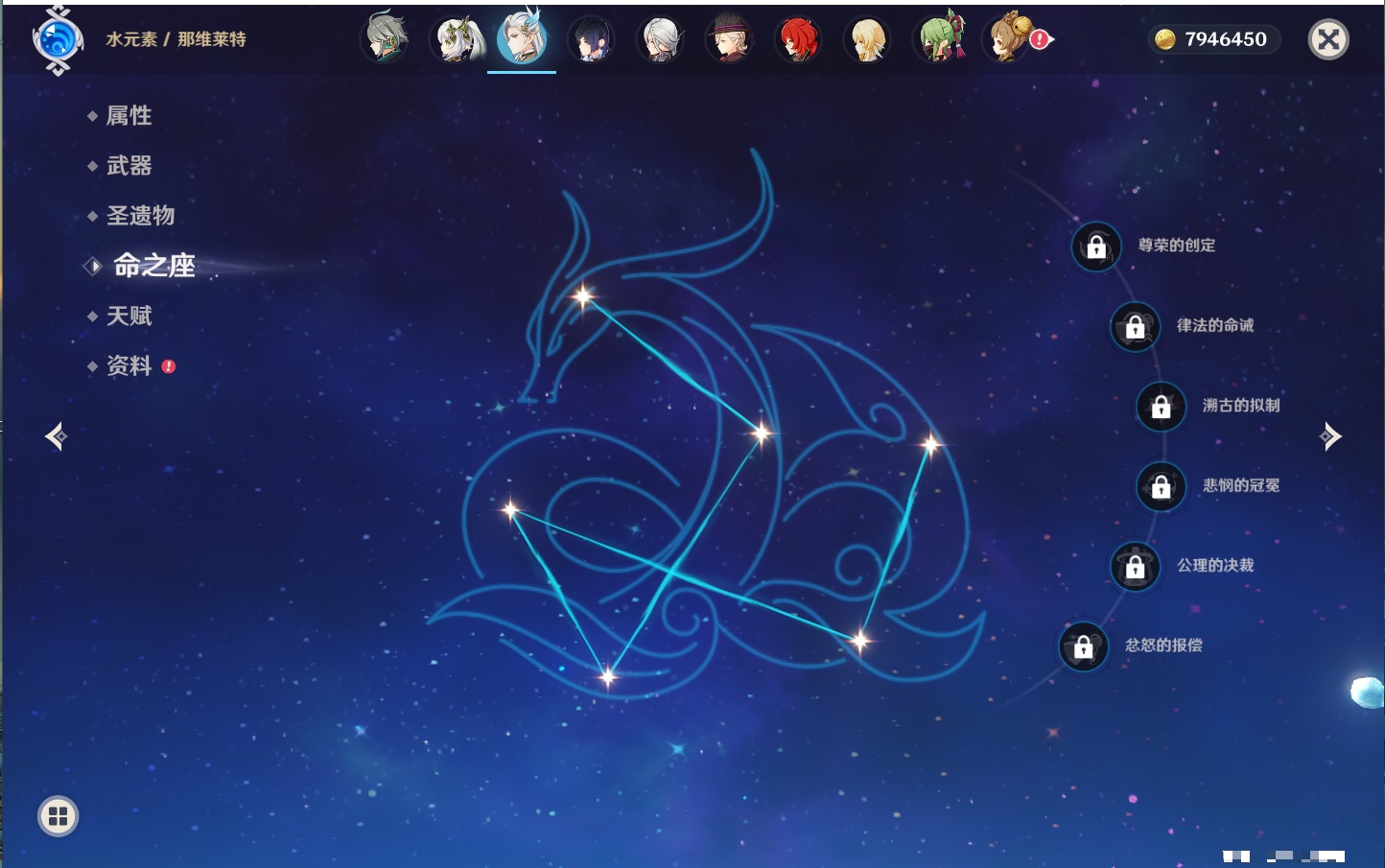Go to the previous character with left arrow
Image resolution: width=1385 pixels, height=868 pixels.
point(56,436)
